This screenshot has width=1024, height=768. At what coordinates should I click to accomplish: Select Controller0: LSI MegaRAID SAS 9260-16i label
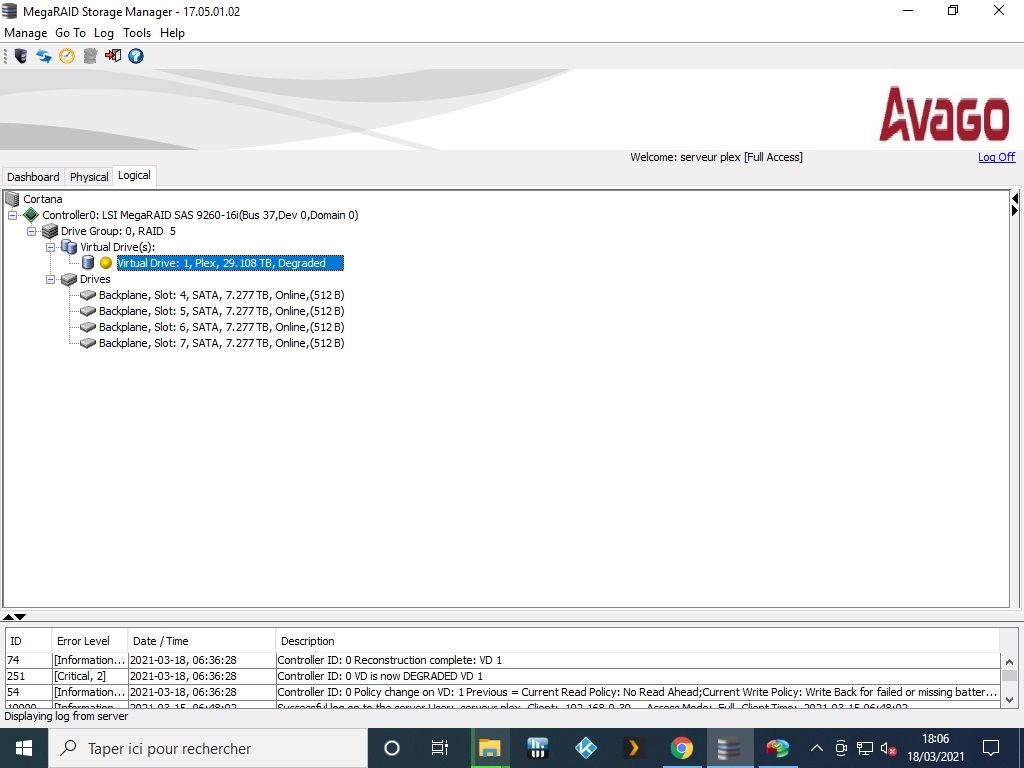(200, 215)
